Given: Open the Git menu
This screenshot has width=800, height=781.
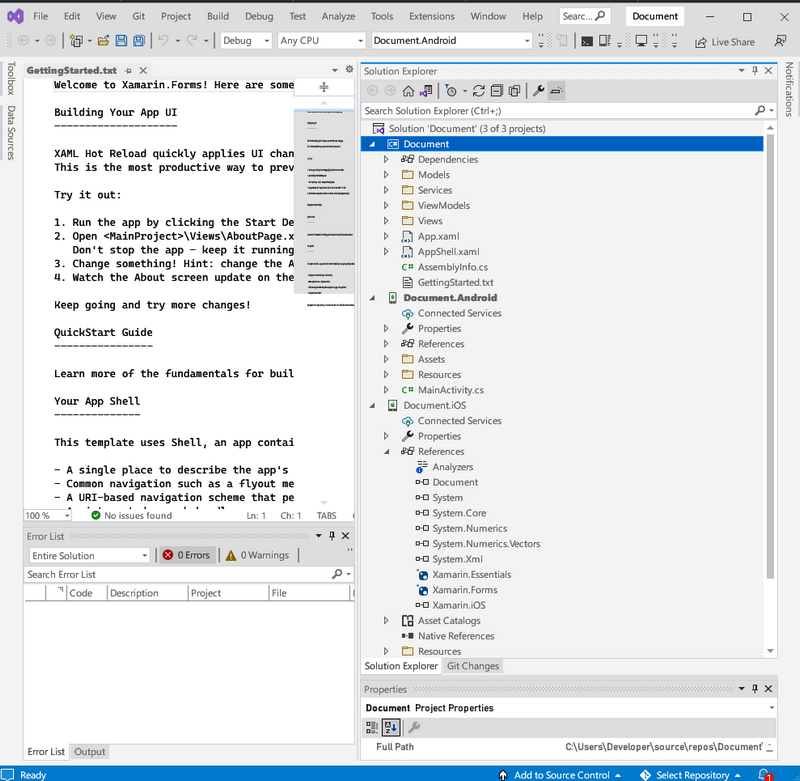Looking at the screenshot, I should pos(139,16).
